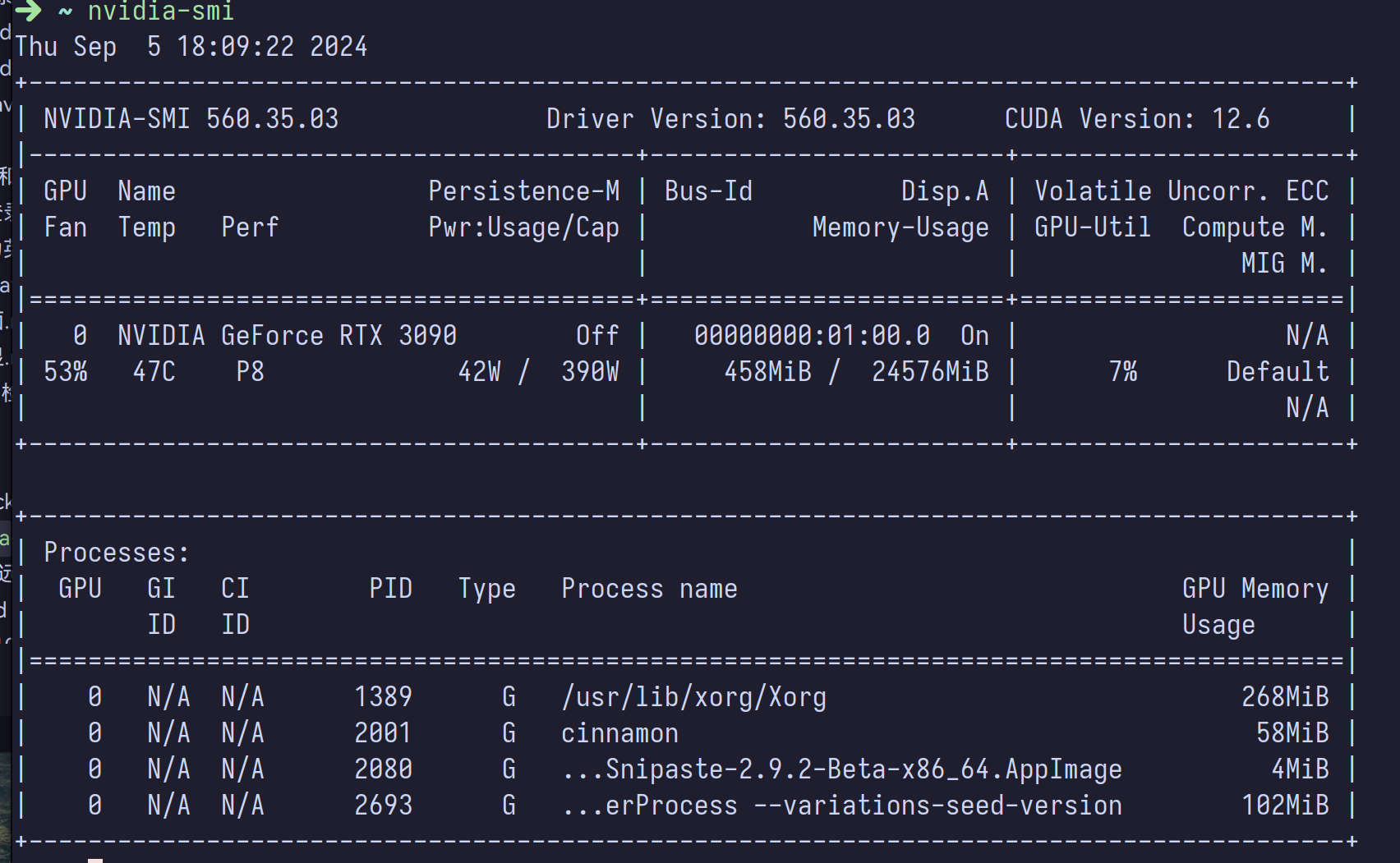Click PID 2693 in the process list
Viewport: 1400px width, 863px height.
383,806
